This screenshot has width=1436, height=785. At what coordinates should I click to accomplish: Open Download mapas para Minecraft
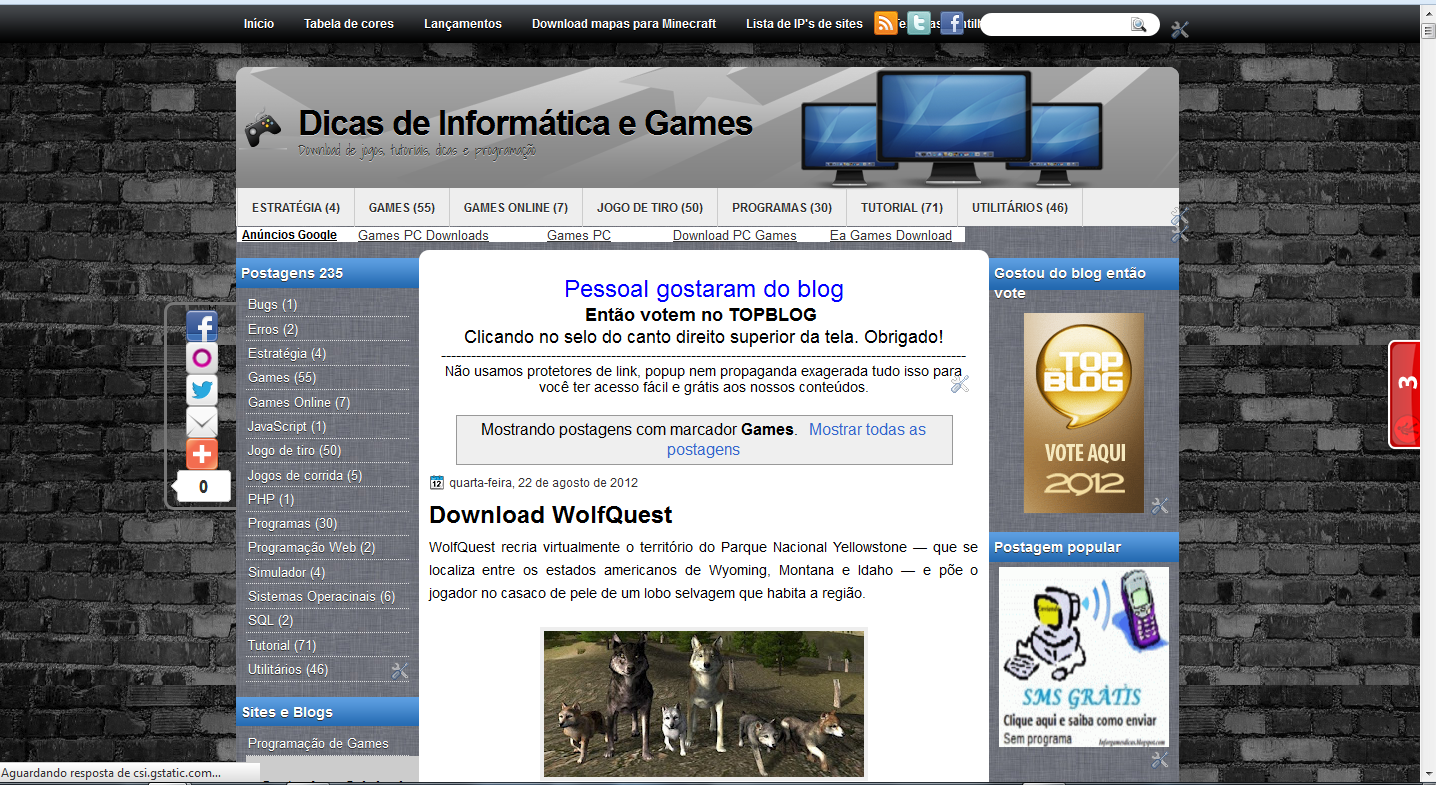pos(624,24)
